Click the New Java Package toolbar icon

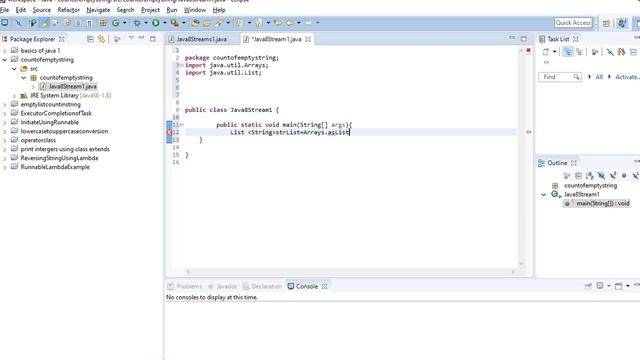103,23
